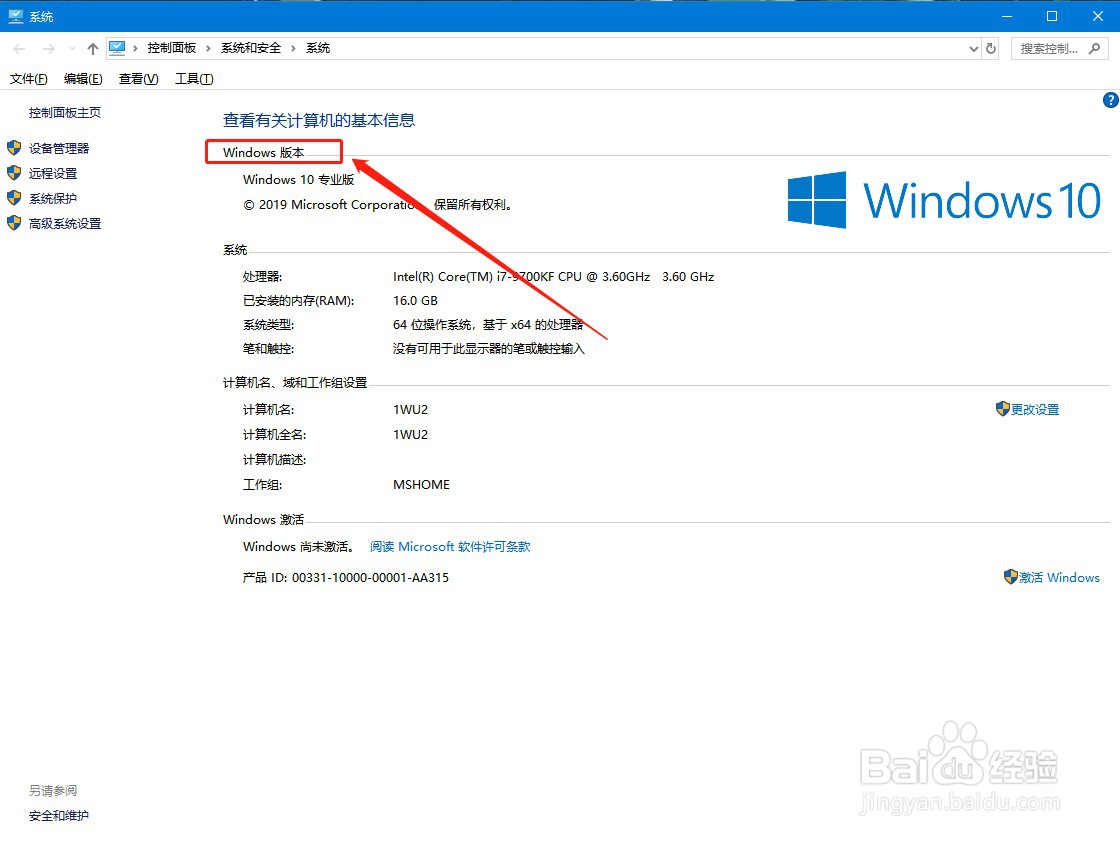The height and width of the screenshot is (841, 1120).
Task: Click the forward navigation arrow
Action: (49, 49)
